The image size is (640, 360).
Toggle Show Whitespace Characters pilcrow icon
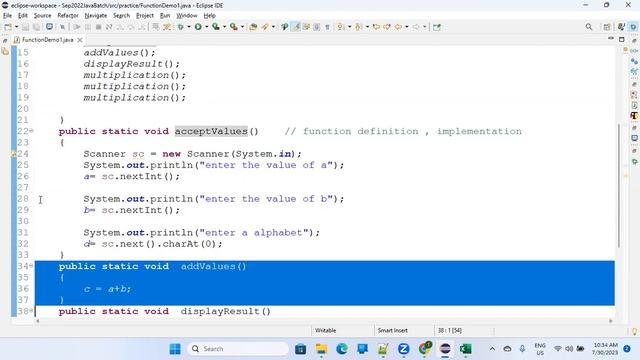[x=327, y=27]
